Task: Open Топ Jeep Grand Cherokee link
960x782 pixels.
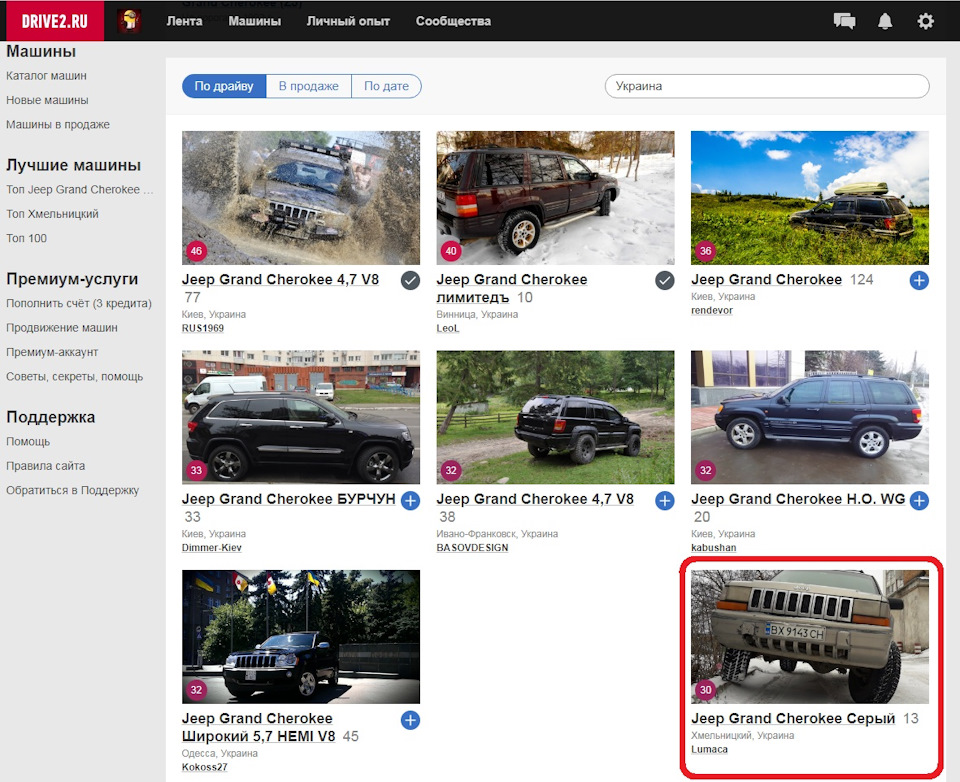Action: click(x=80, y=189)
